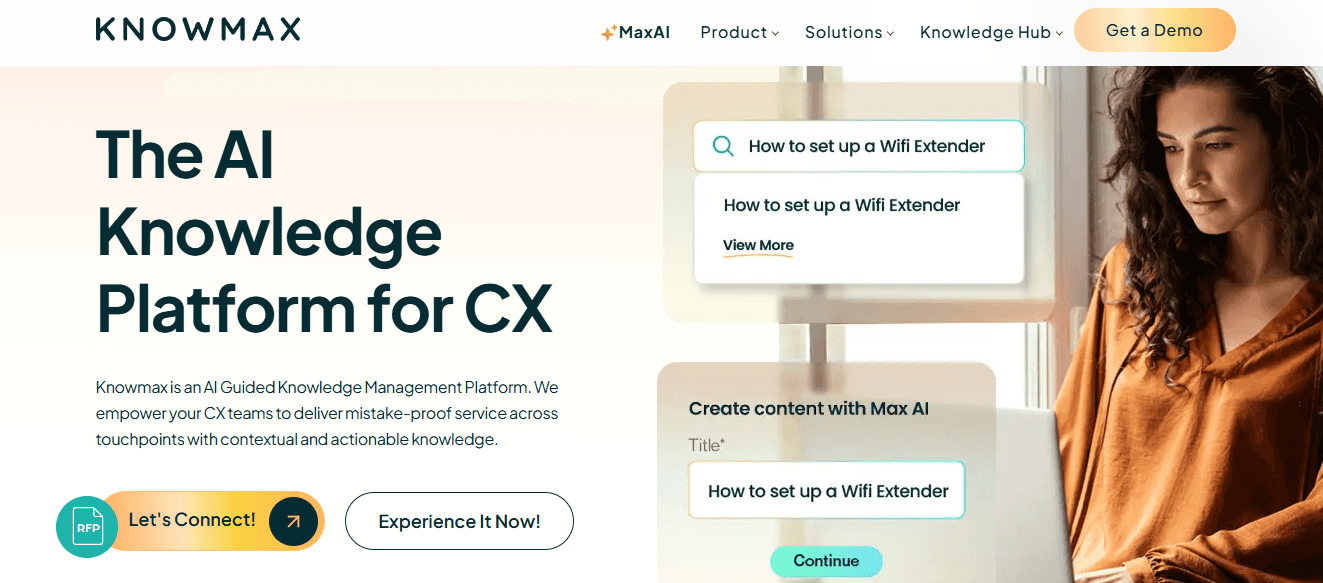Click the Get a Demo button
Viewport: 1323px width, 583px height.
click(x=1154, y=30)
